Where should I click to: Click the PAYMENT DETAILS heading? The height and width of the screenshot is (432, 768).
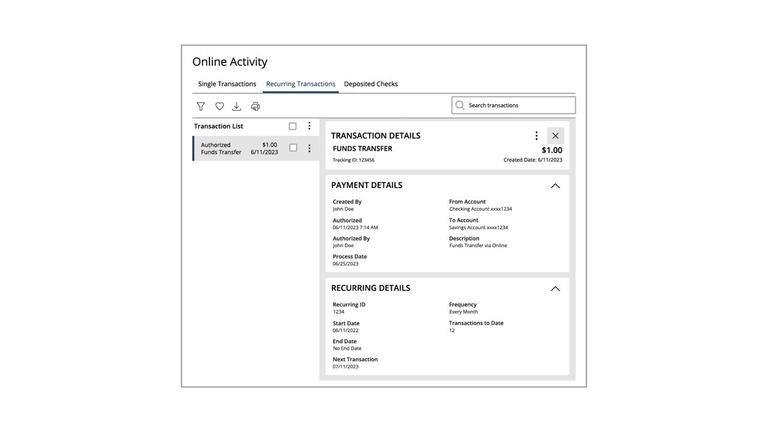[x=367, y=185]
